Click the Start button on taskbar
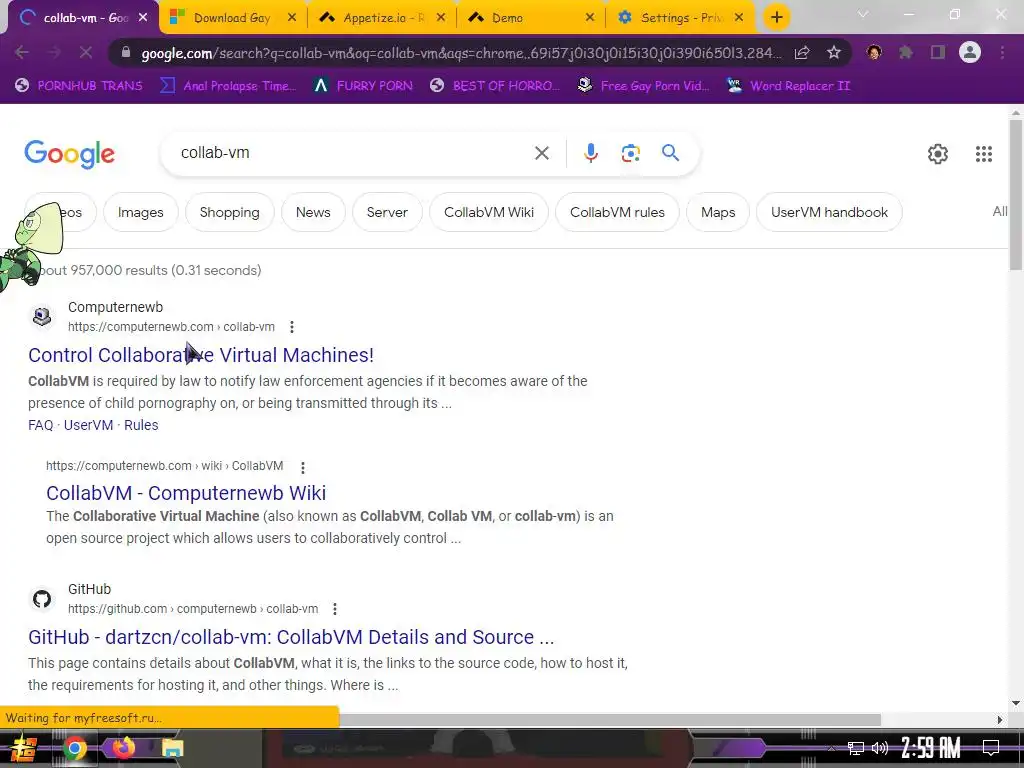Screen dimensions: 1024x768 (x=24, y=748)
